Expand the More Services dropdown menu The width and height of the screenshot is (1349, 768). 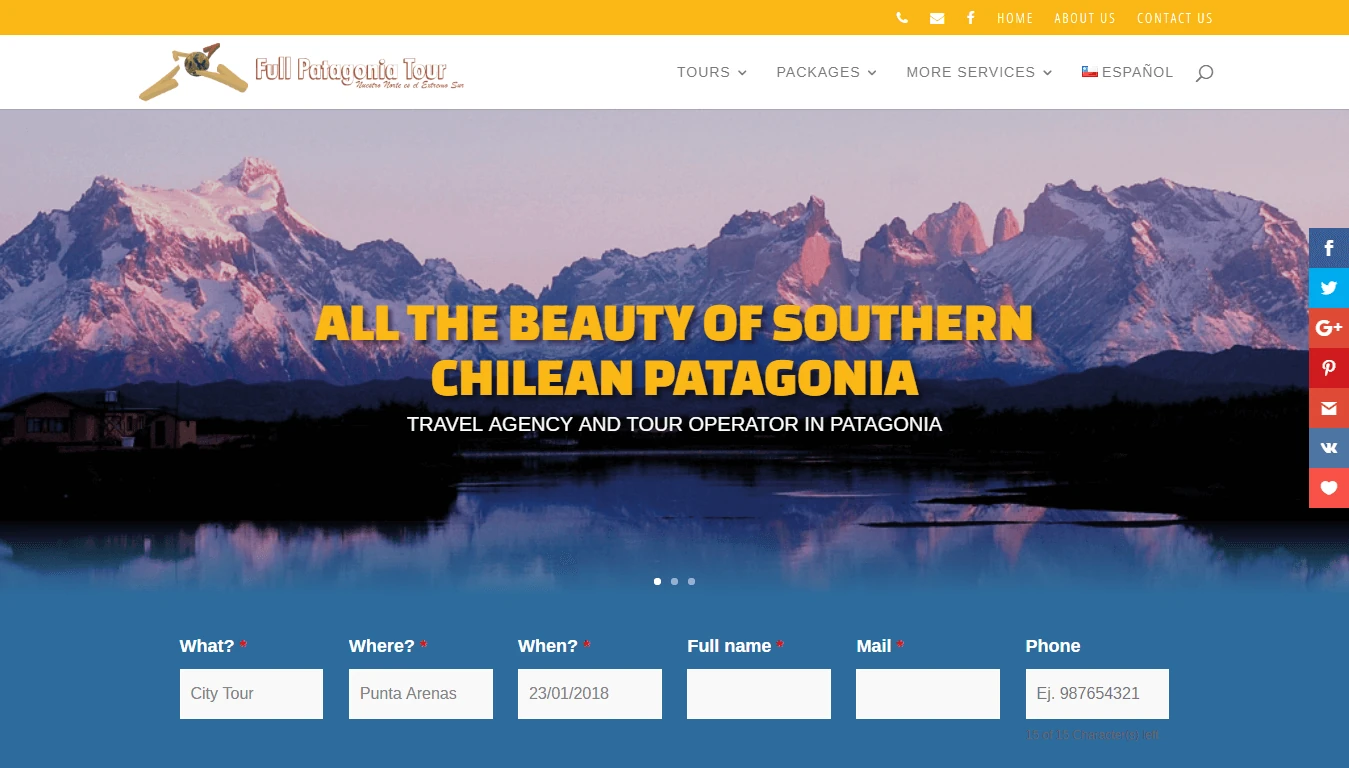coord(979,72)
